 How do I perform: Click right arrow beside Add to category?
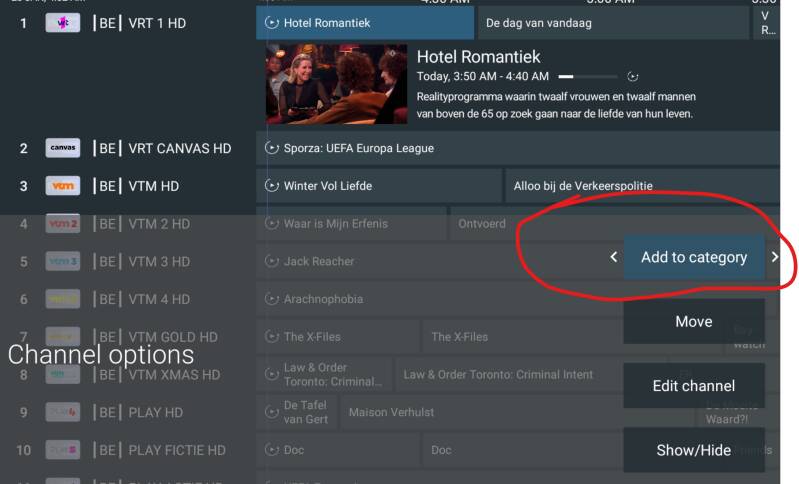pyautogui.click(x=775, y=257)
